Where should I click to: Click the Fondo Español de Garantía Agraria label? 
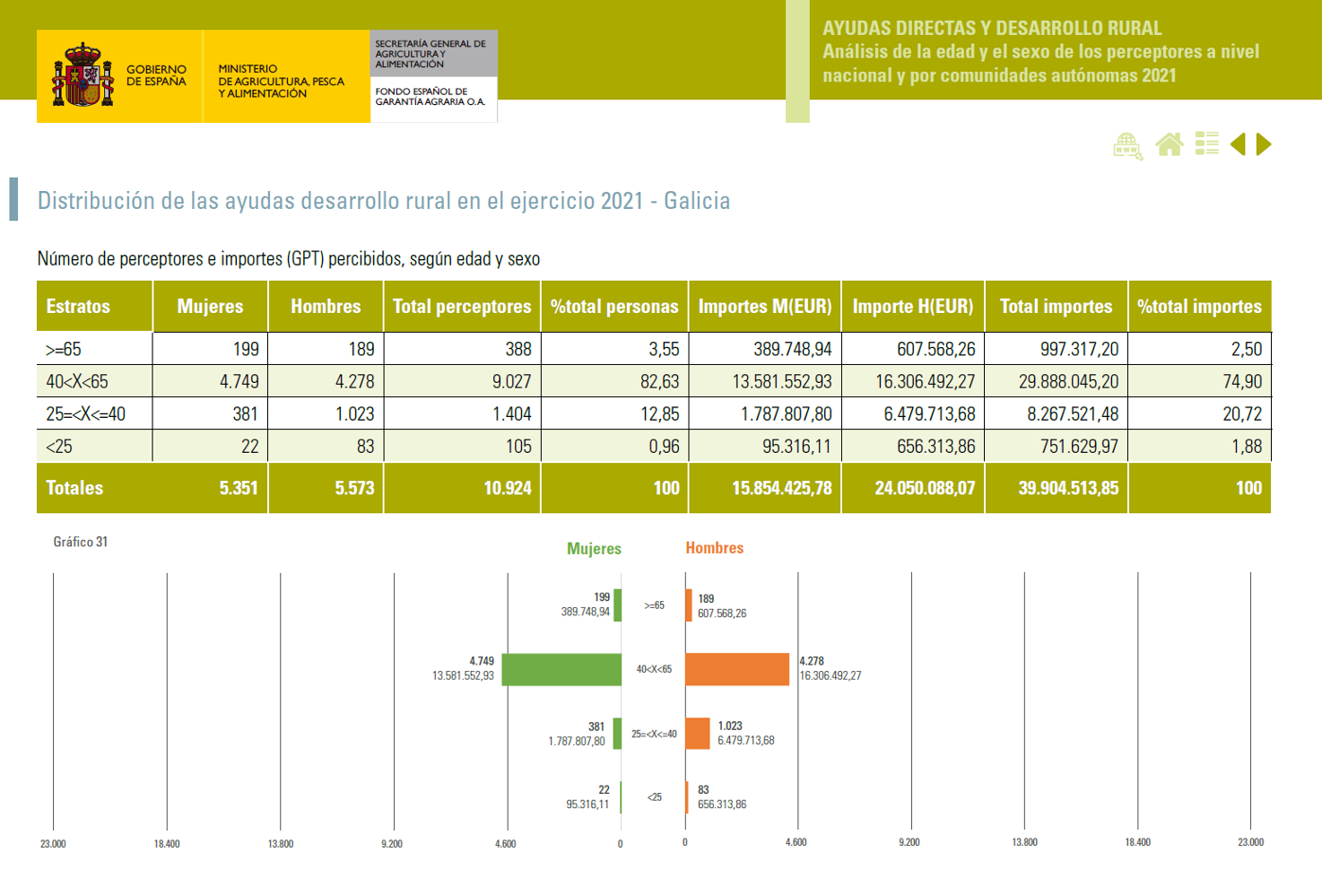tap(431, 97)
